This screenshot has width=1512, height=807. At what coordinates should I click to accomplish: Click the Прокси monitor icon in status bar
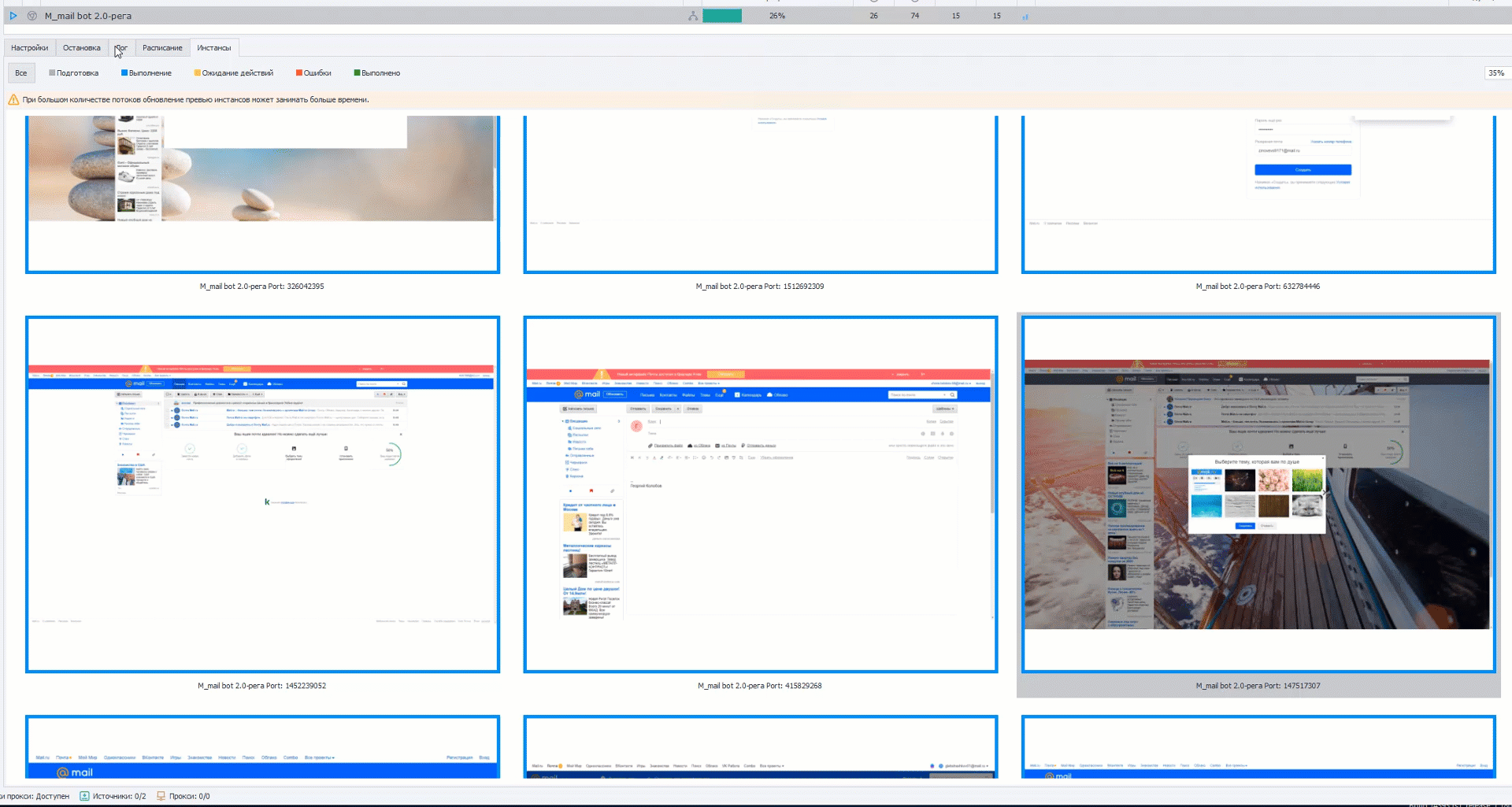[161, 796]
